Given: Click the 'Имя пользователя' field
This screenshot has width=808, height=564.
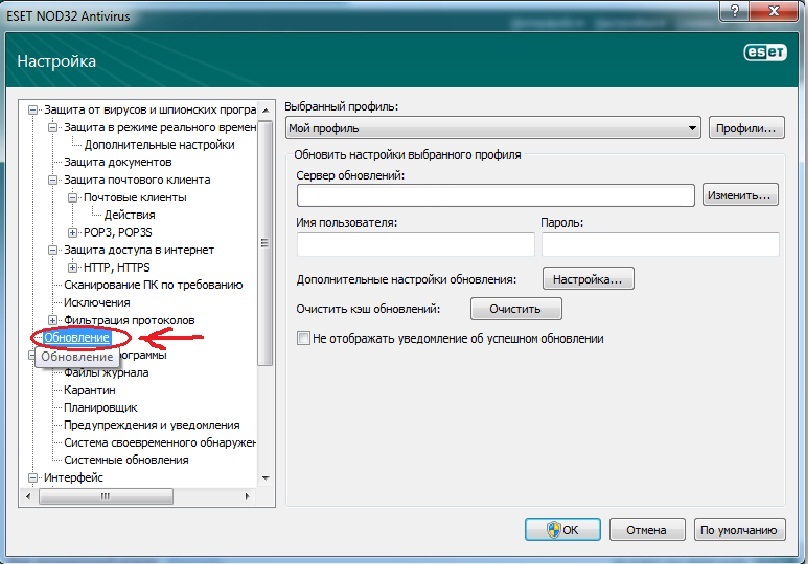Looking at the screenshot, I should click(x=416, y=244).
